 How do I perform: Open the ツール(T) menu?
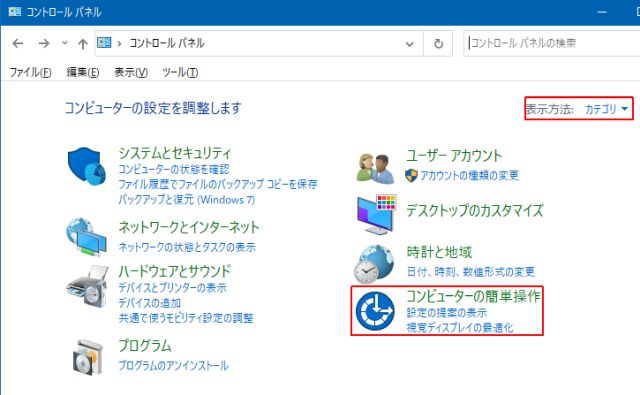coord(180,72)
